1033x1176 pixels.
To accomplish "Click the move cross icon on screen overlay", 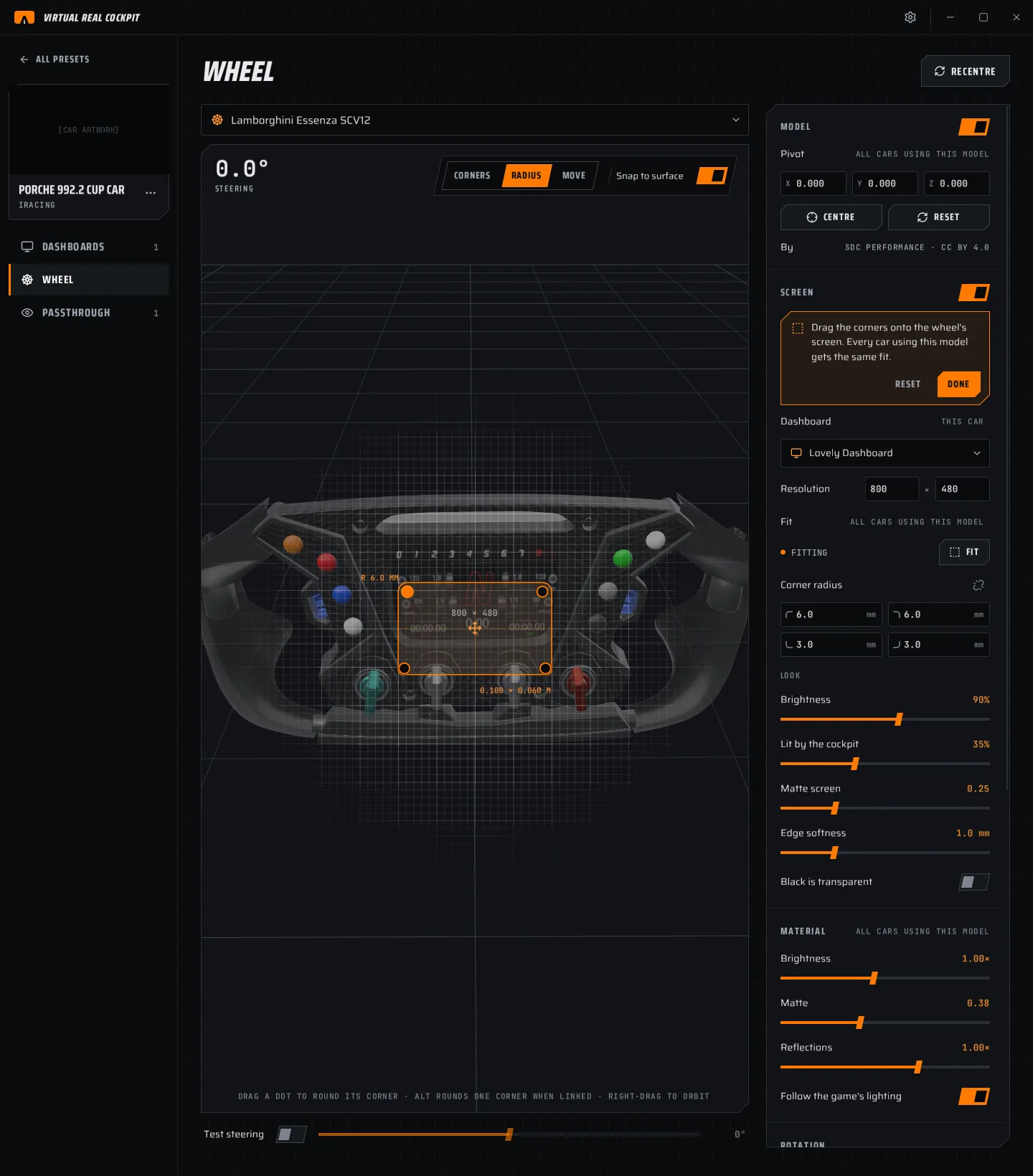I will coord(475,629).
